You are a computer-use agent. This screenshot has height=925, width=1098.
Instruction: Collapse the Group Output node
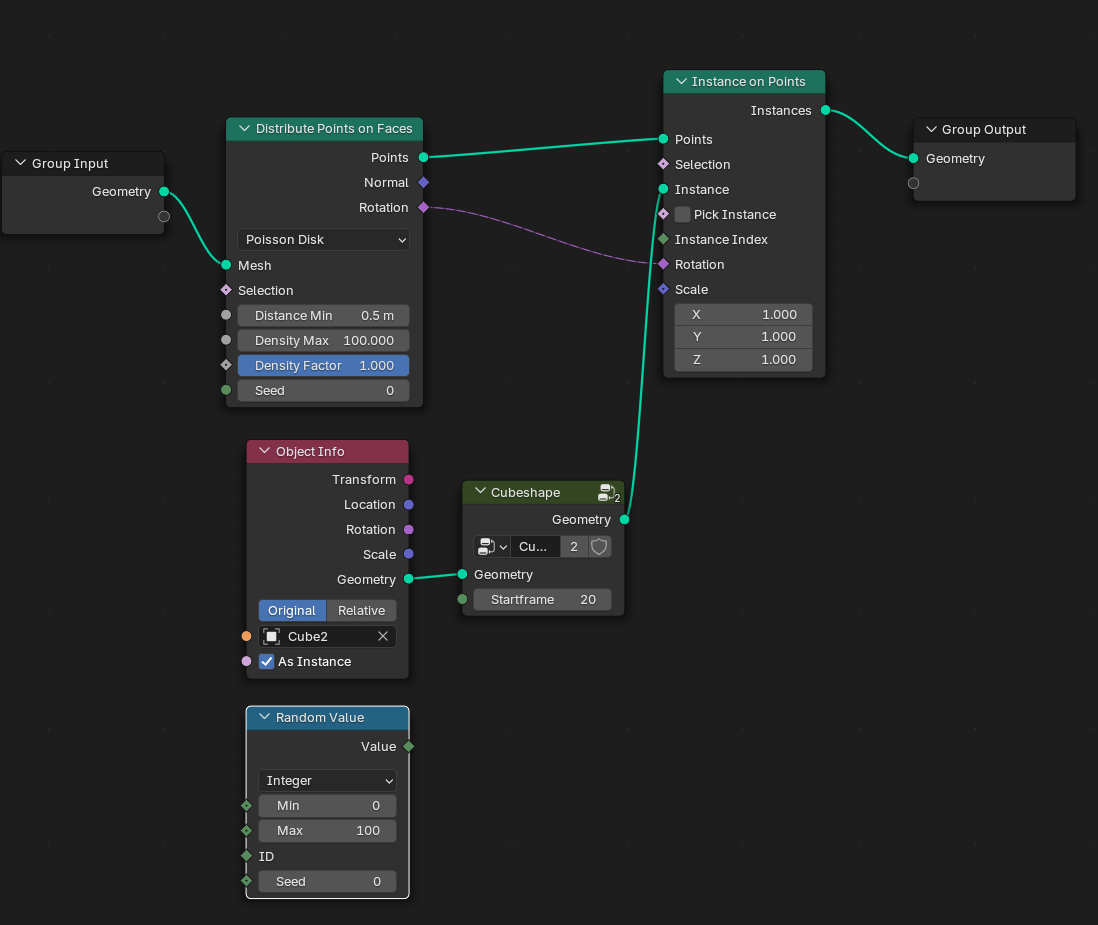931,130
